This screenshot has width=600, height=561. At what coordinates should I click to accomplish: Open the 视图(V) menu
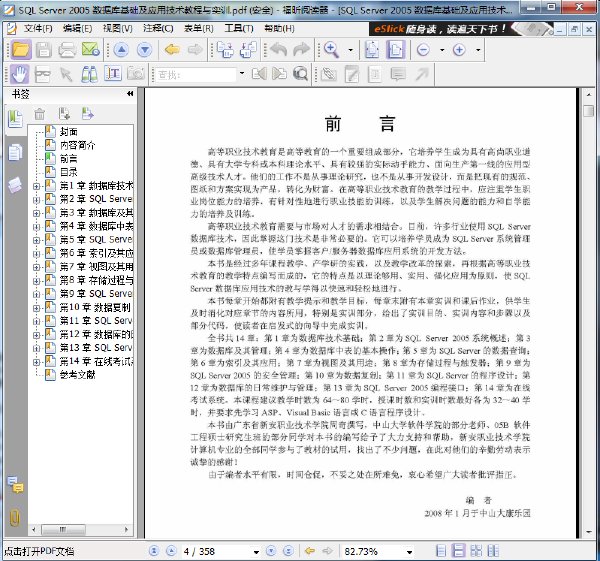pyautogui.click(x=118, y=28)
